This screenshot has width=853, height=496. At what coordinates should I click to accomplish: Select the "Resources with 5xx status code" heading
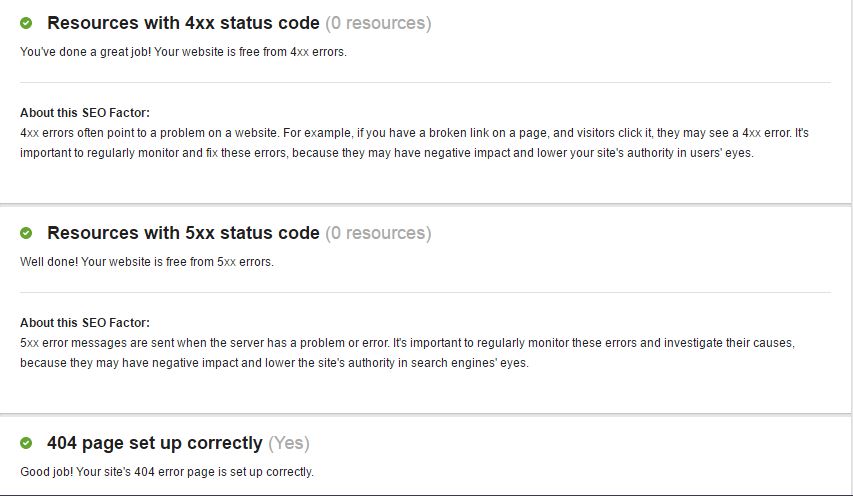[x=183, y=233]
